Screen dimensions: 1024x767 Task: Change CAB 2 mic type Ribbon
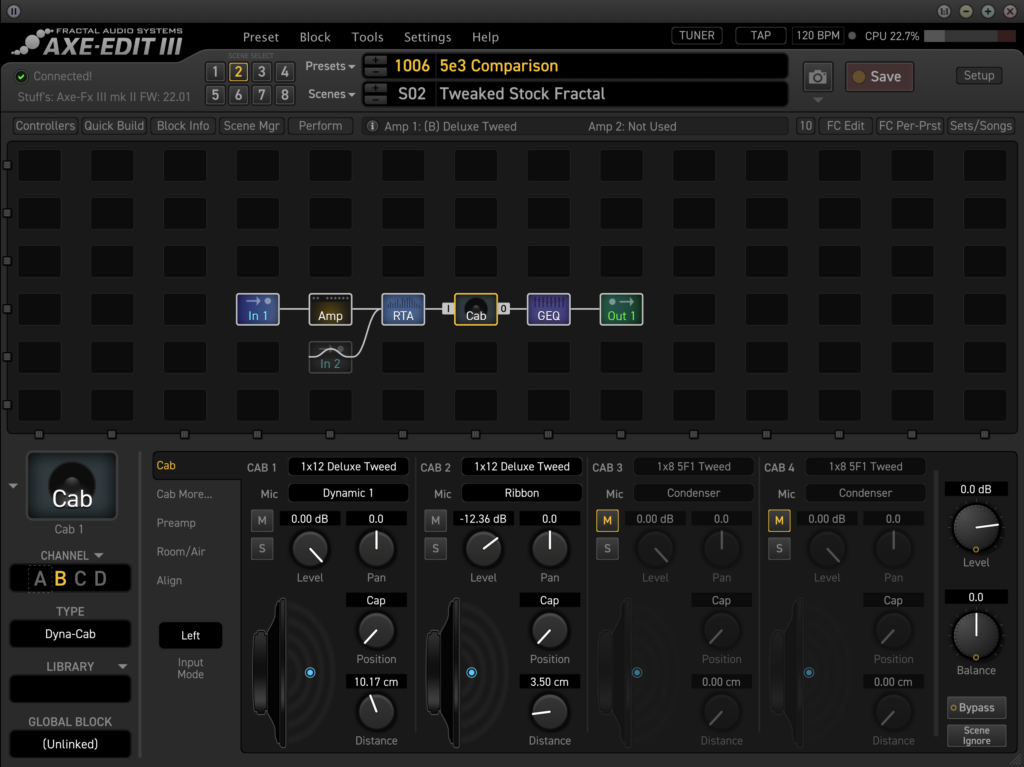pos(521,493)
